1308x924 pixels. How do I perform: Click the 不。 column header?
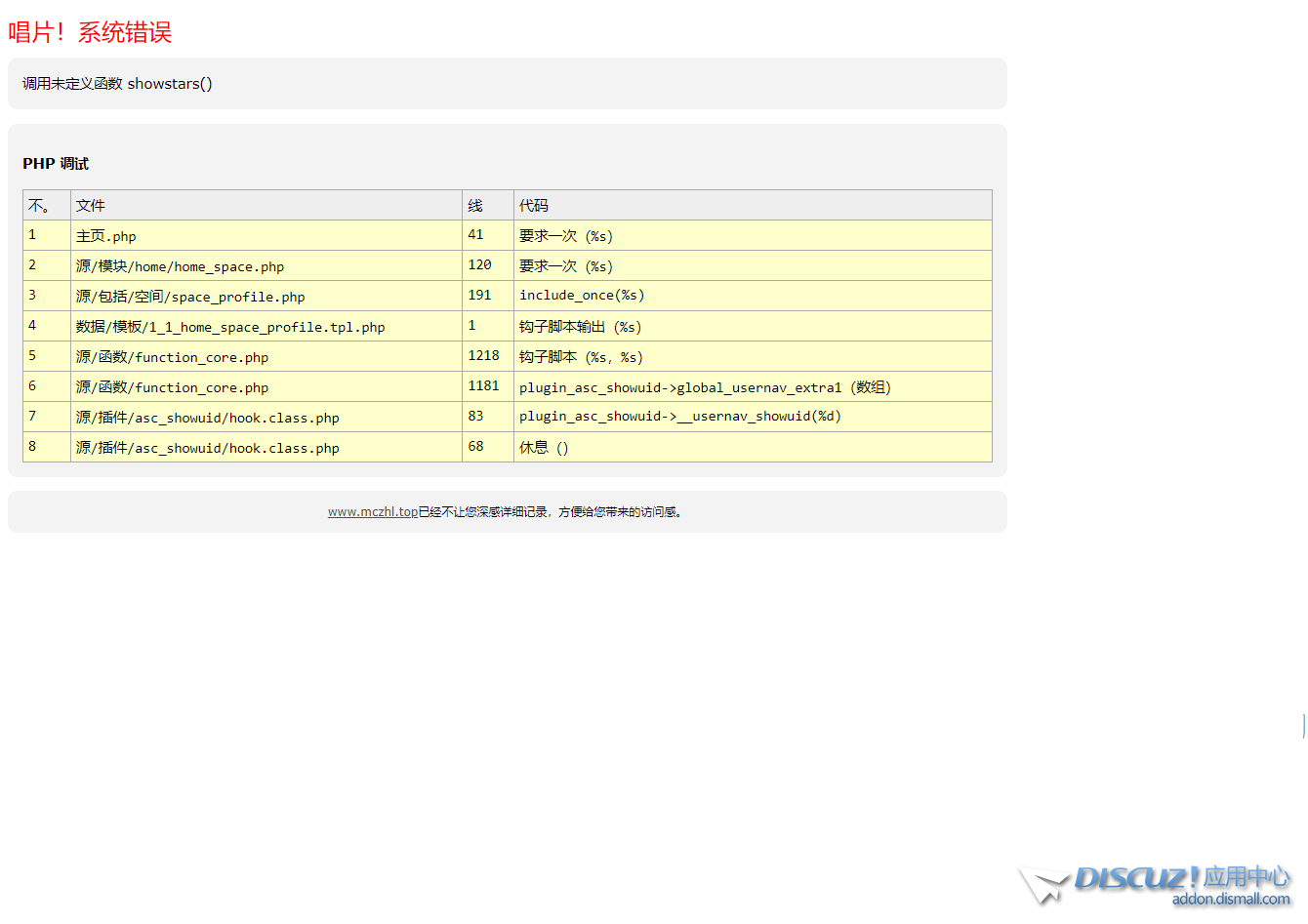[x=47, y=205]
